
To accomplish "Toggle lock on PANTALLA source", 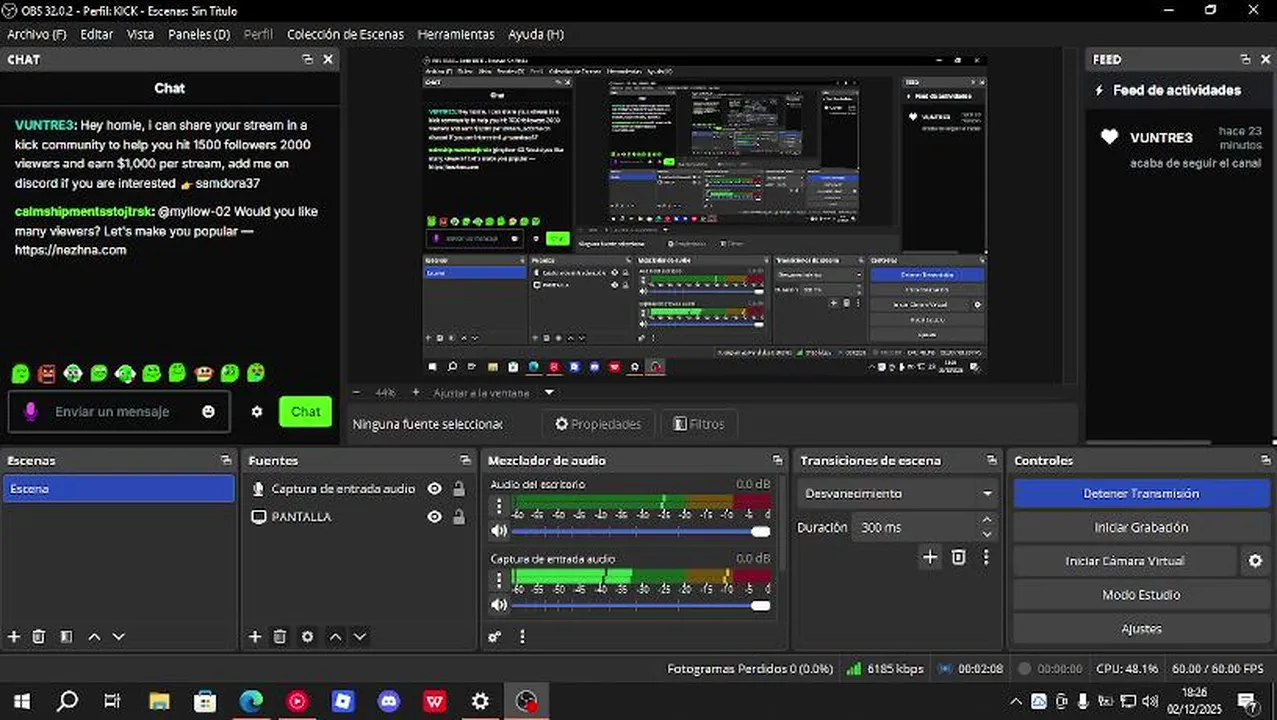I will tap(459, 517).
